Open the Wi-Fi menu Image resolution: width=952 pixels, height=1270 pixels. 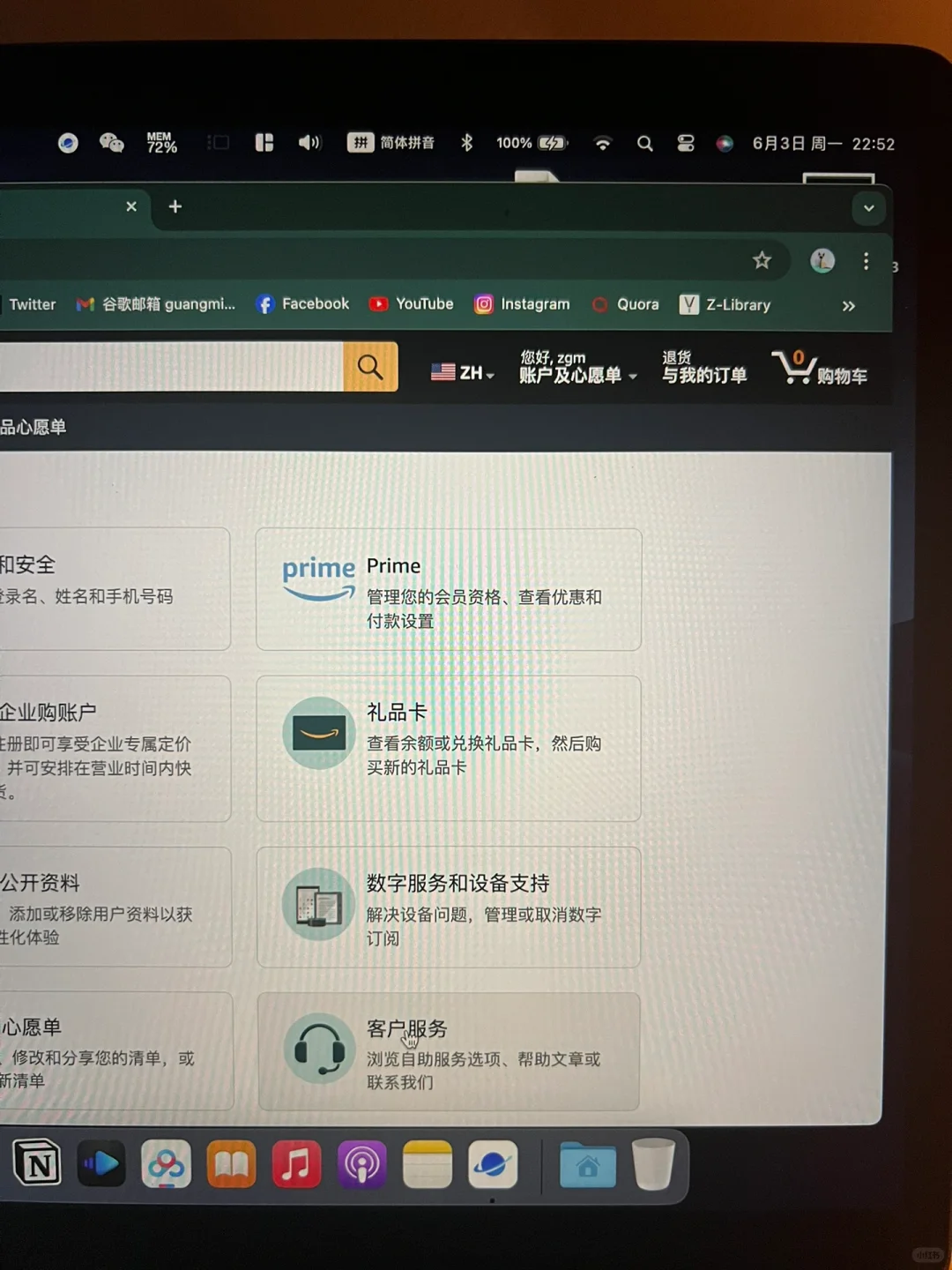point(603,143)
